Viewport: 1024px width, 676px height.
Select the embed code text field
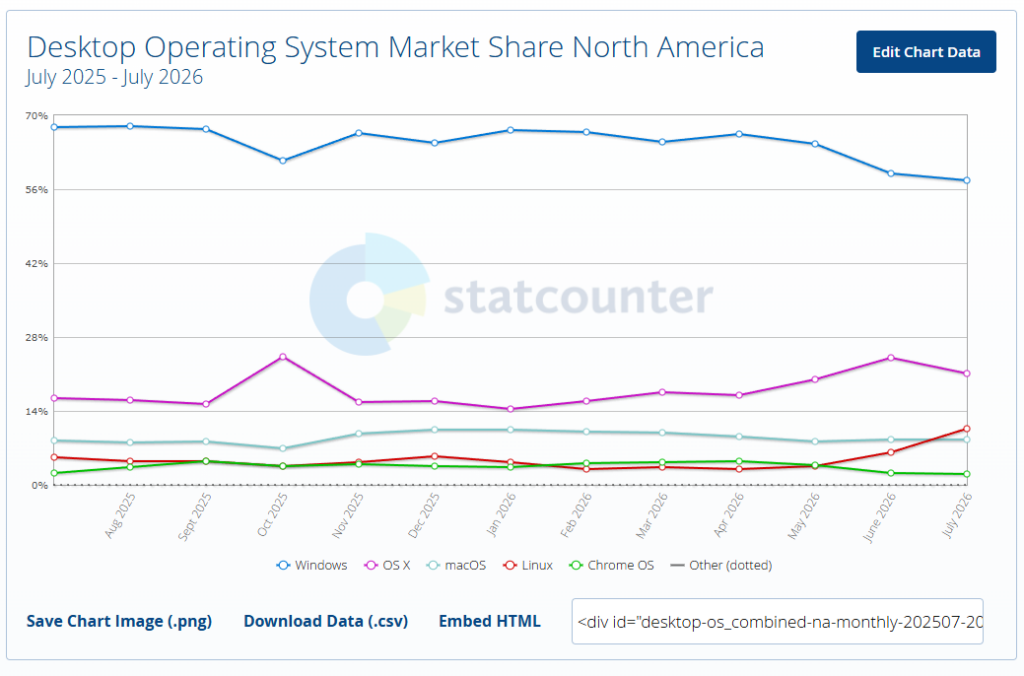[777, 622]
